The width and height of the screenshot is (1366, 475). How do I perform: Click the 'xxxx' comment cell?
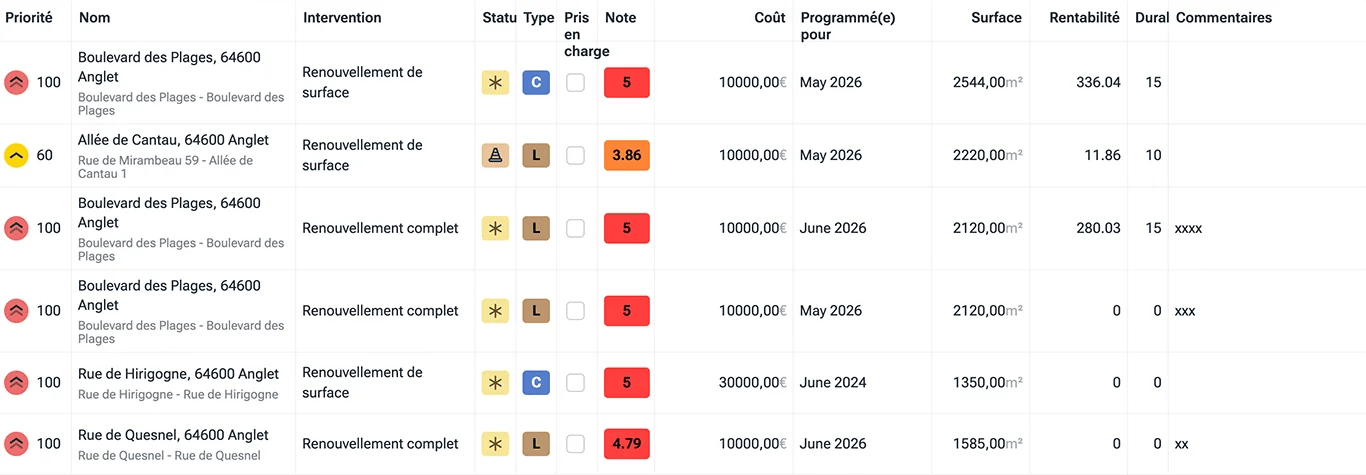(x=1188, y=228)
